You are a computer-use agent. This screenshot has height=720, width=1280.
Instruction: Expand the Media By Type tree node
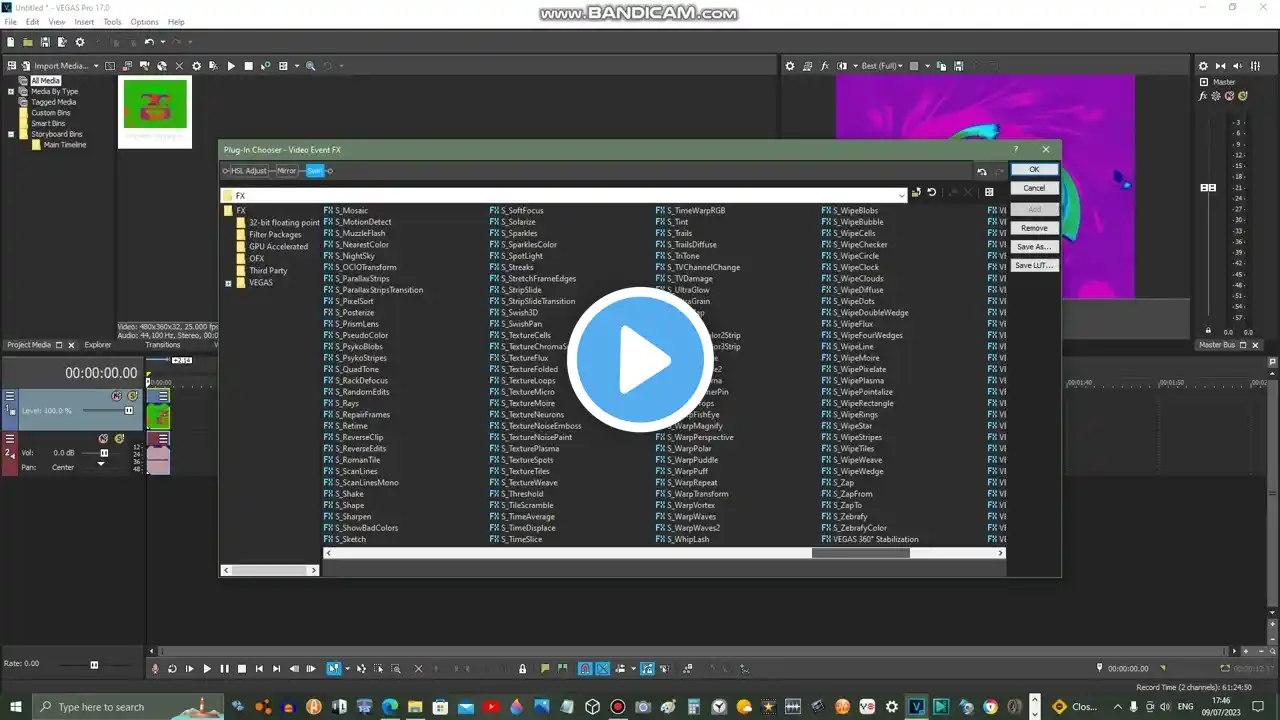point(11,91)
